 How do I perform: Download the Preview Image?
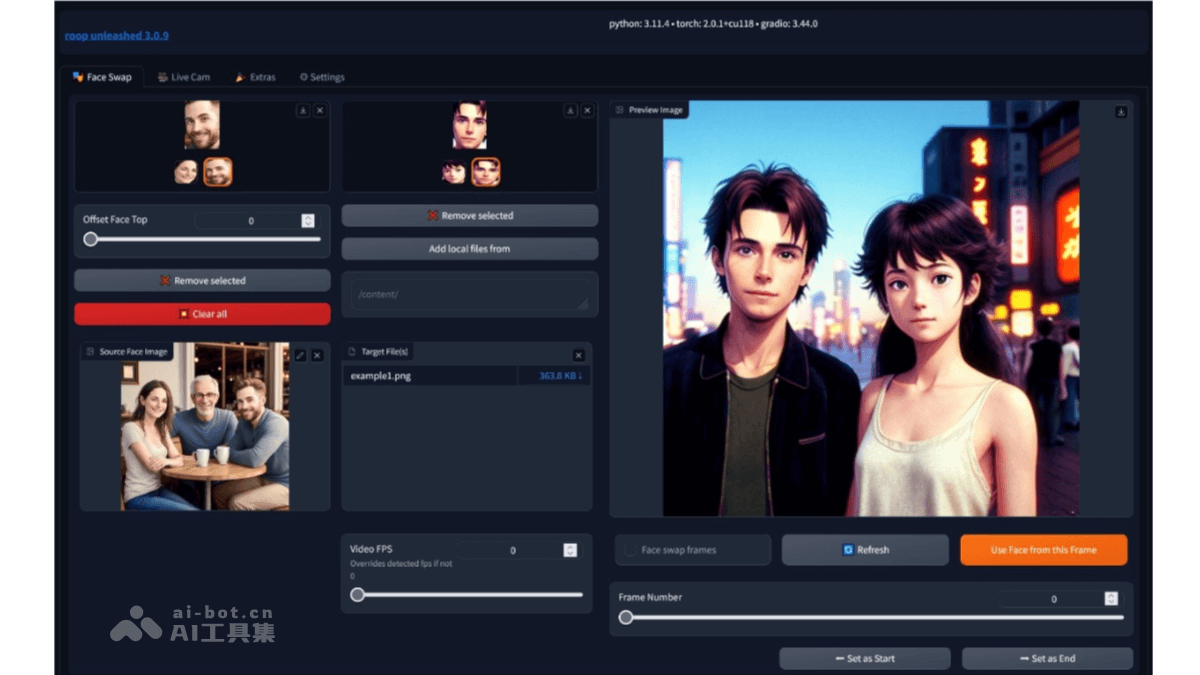pyautogui.click(x=1121, y=112)
